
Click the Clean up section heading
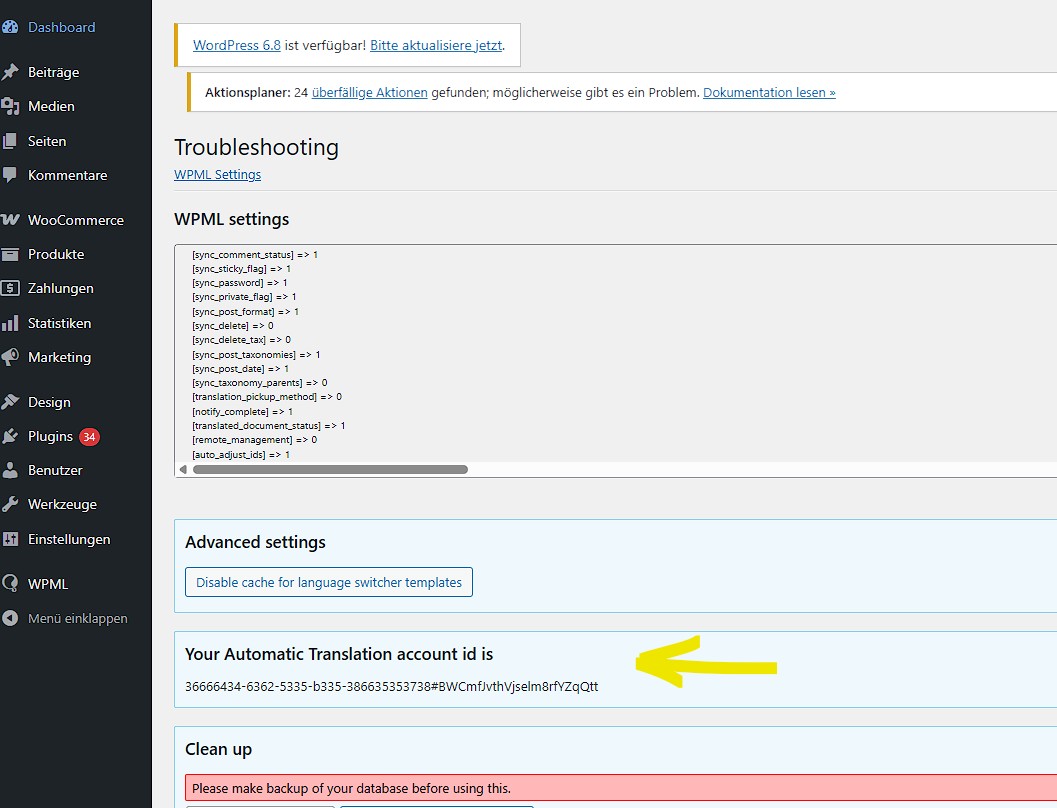tap(218, 749)
